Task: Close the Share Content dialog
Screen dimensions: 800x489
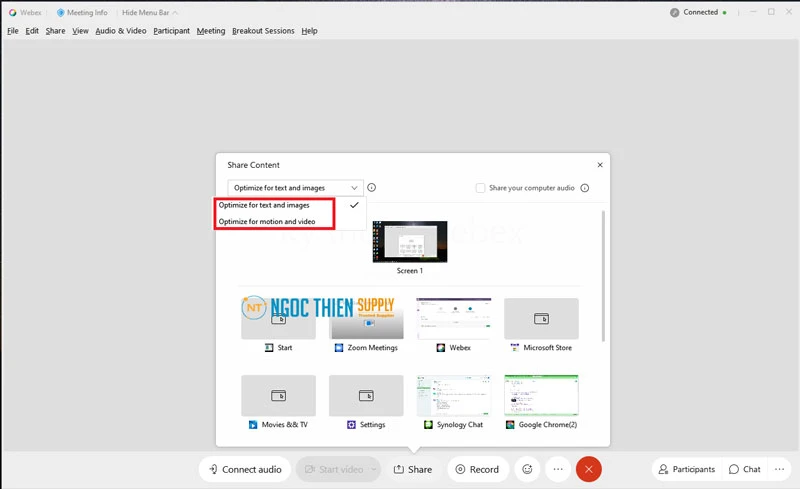Action: tap(600, 165)
